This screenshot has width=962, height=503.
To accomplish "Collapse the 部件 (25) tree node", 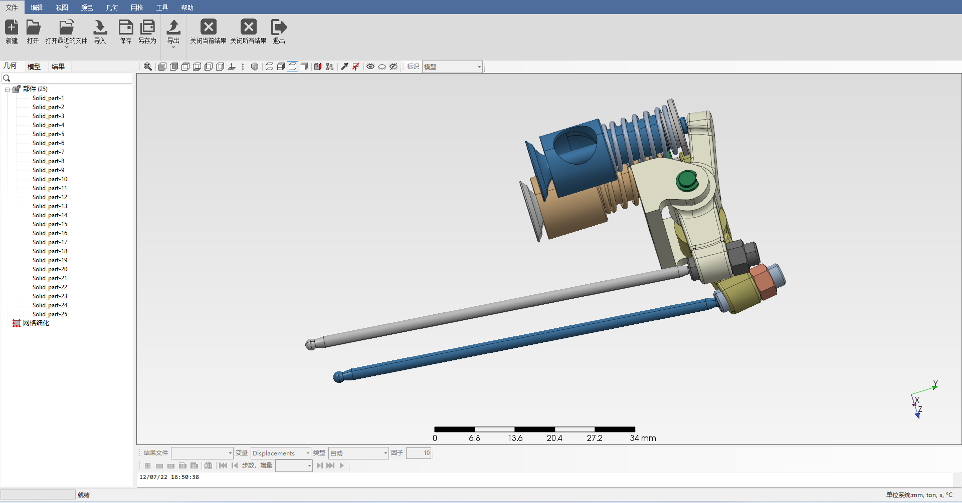I will click(7, 89).
